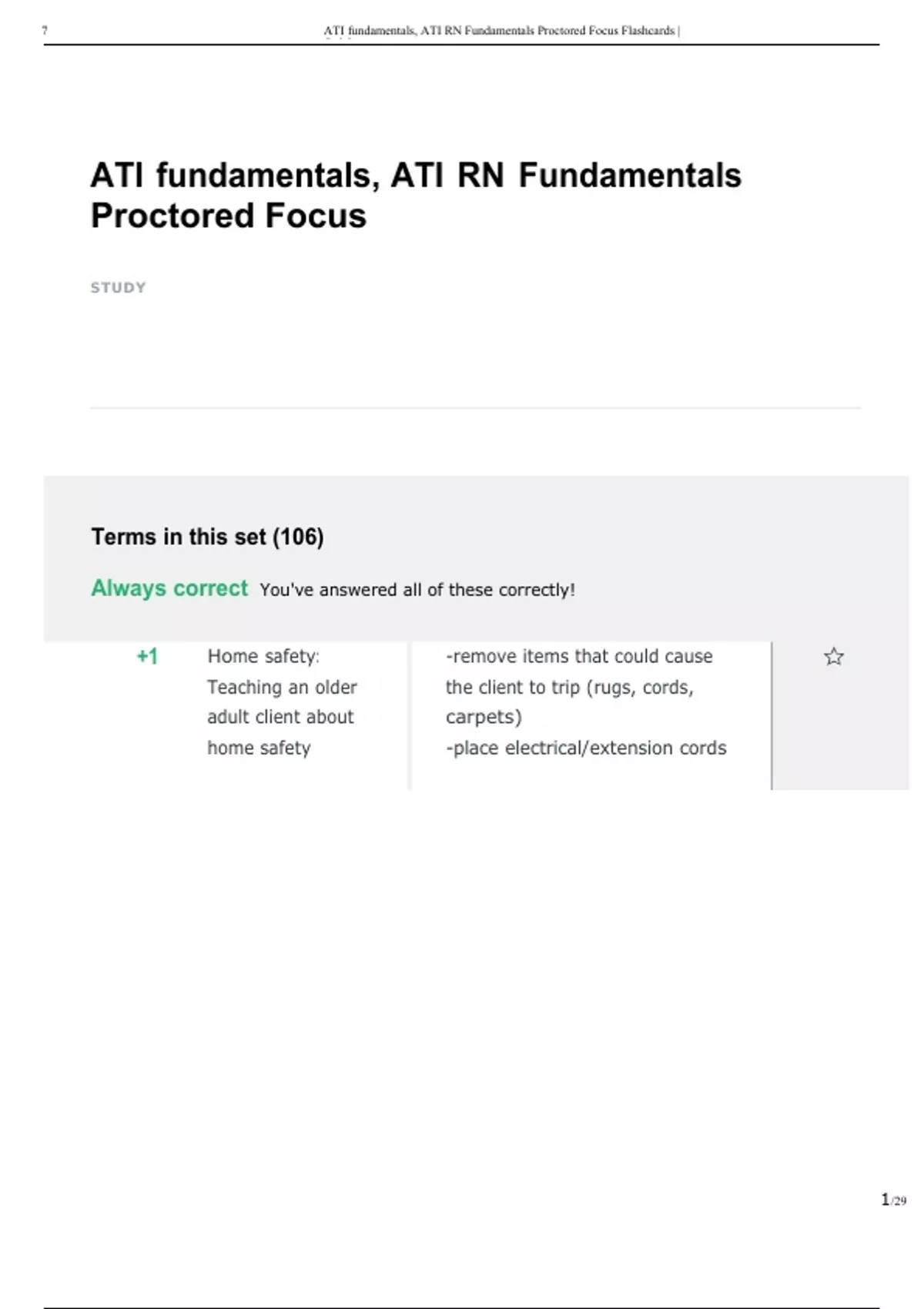Click the client to trip (rugs, cords, line

569,687
